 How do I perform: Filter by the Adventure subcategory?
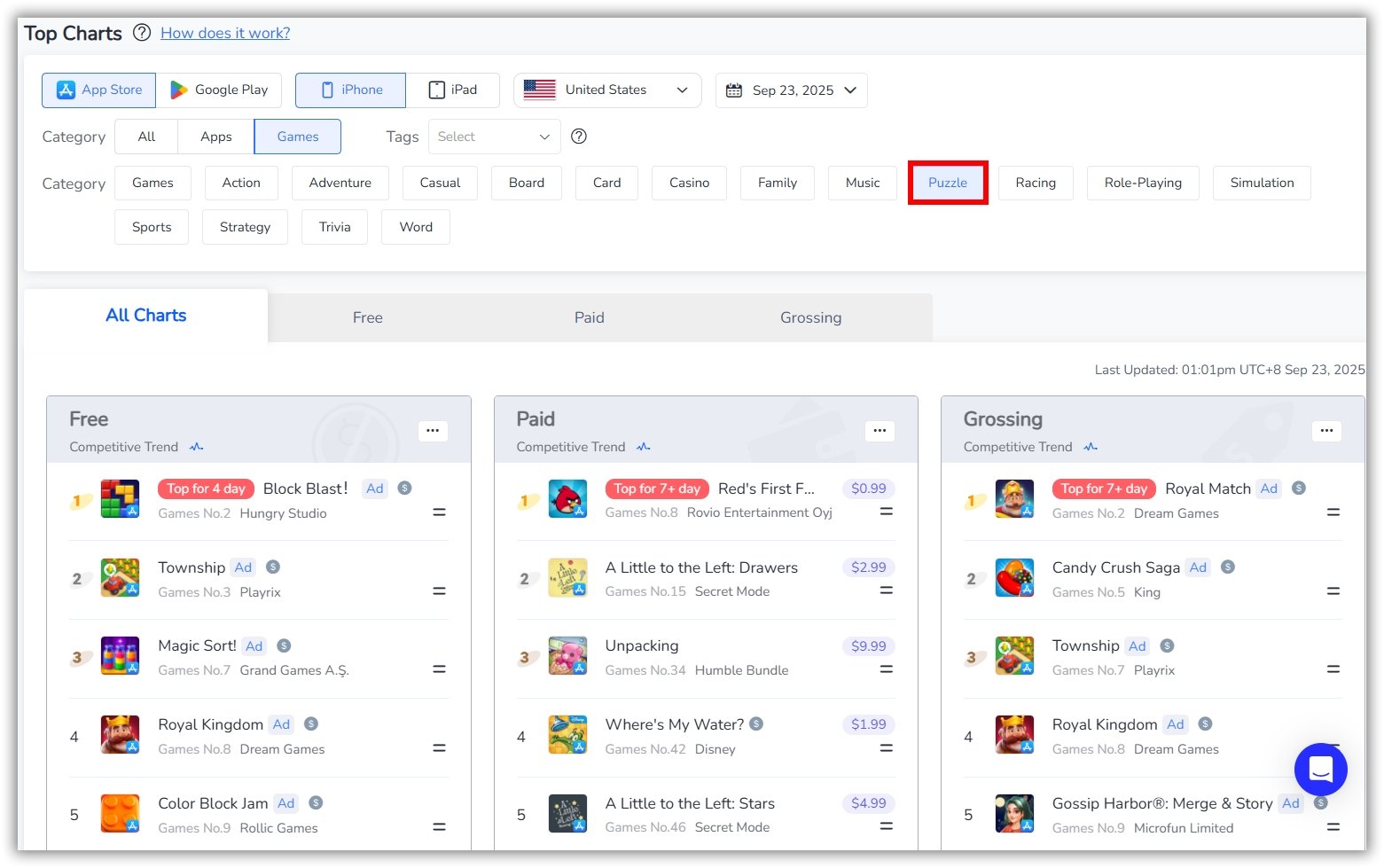pyautogui.click(x=340, y=183)
